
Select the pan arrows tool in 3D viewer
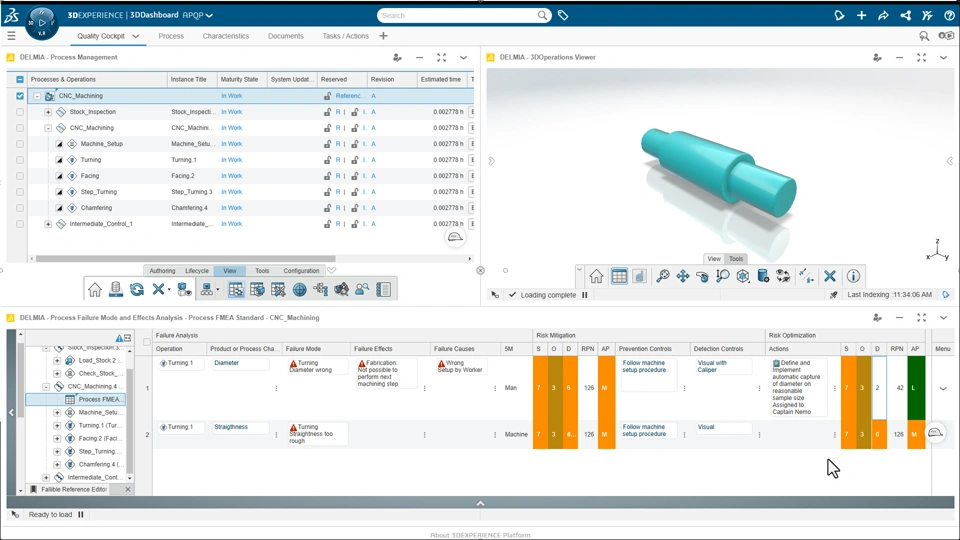pyautogui.click(x=683, y=276)
